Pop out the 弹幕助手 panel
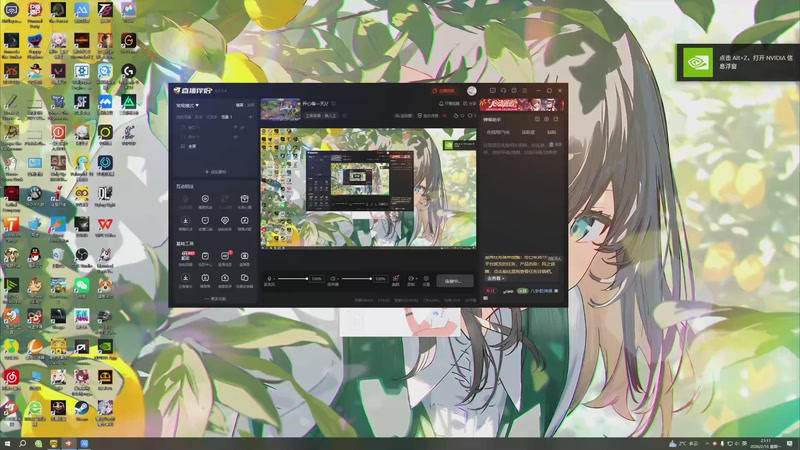The image size is (800, 450). click(556, 119)
